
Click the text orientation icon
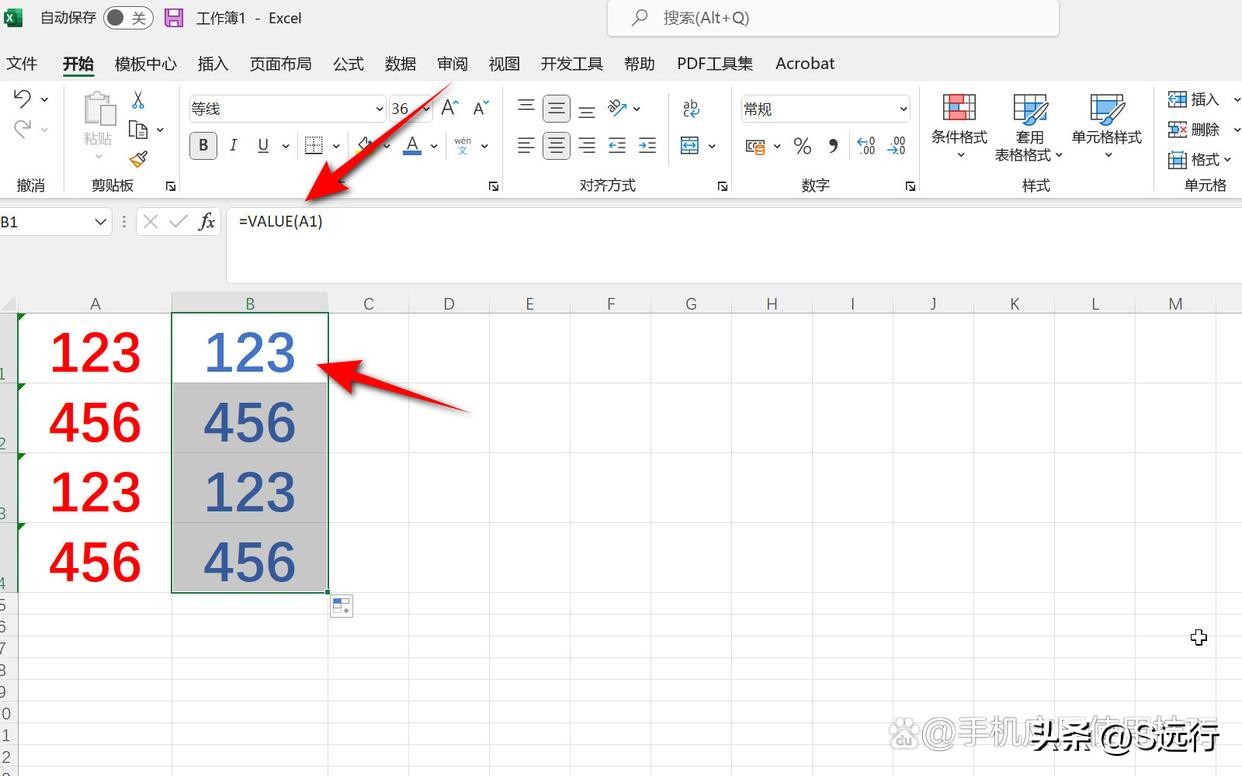coord(618,108)
